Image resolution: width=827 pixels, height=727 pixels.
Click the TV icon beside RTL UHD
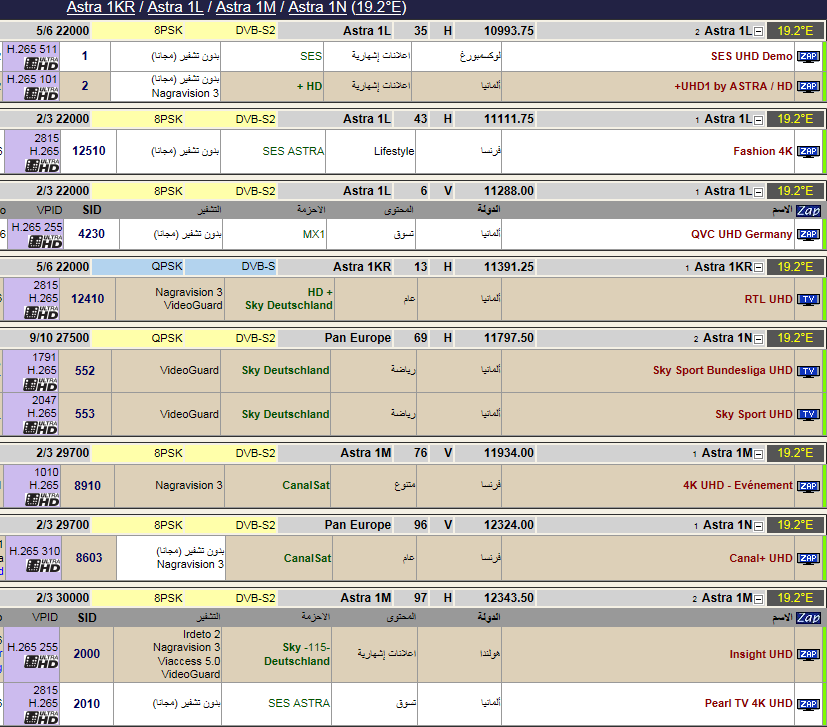(807, 299)
